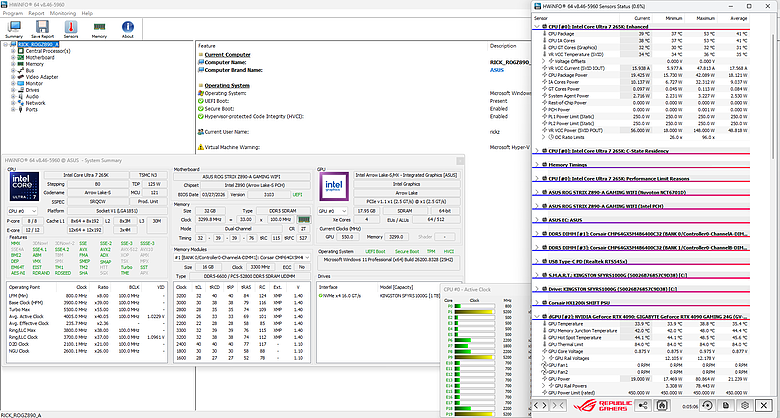Expand the ASUS EC: ASUS sensor group
780x418 pixels.
pyautogui.click(x=537, y=219)
